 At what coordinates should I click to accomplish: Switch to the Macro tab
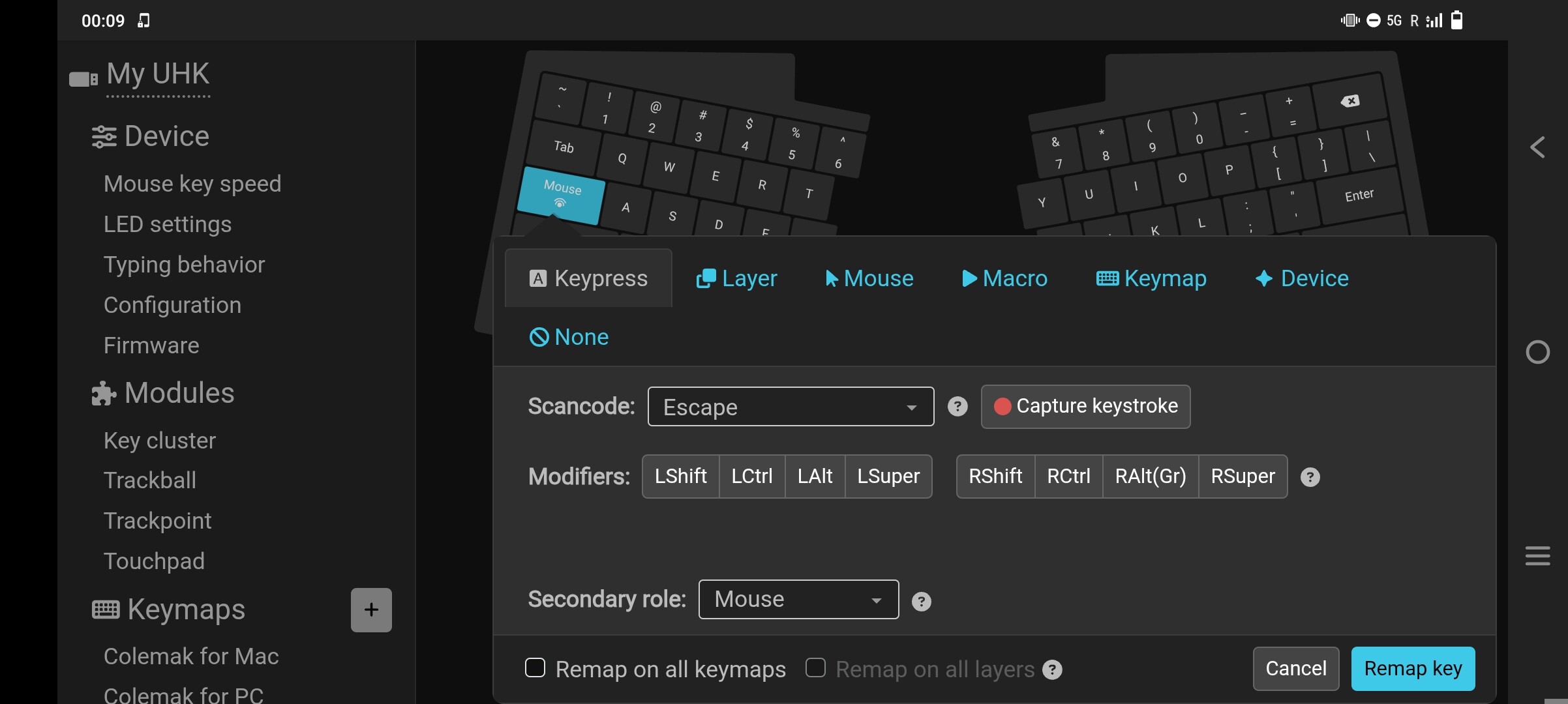pyautogui.click(x=1004, y=278)
